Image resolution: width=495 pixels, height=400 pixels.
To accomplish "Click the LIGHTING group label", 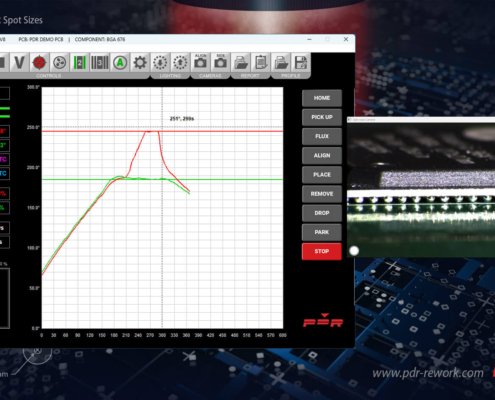I will (x=170, y=76).
